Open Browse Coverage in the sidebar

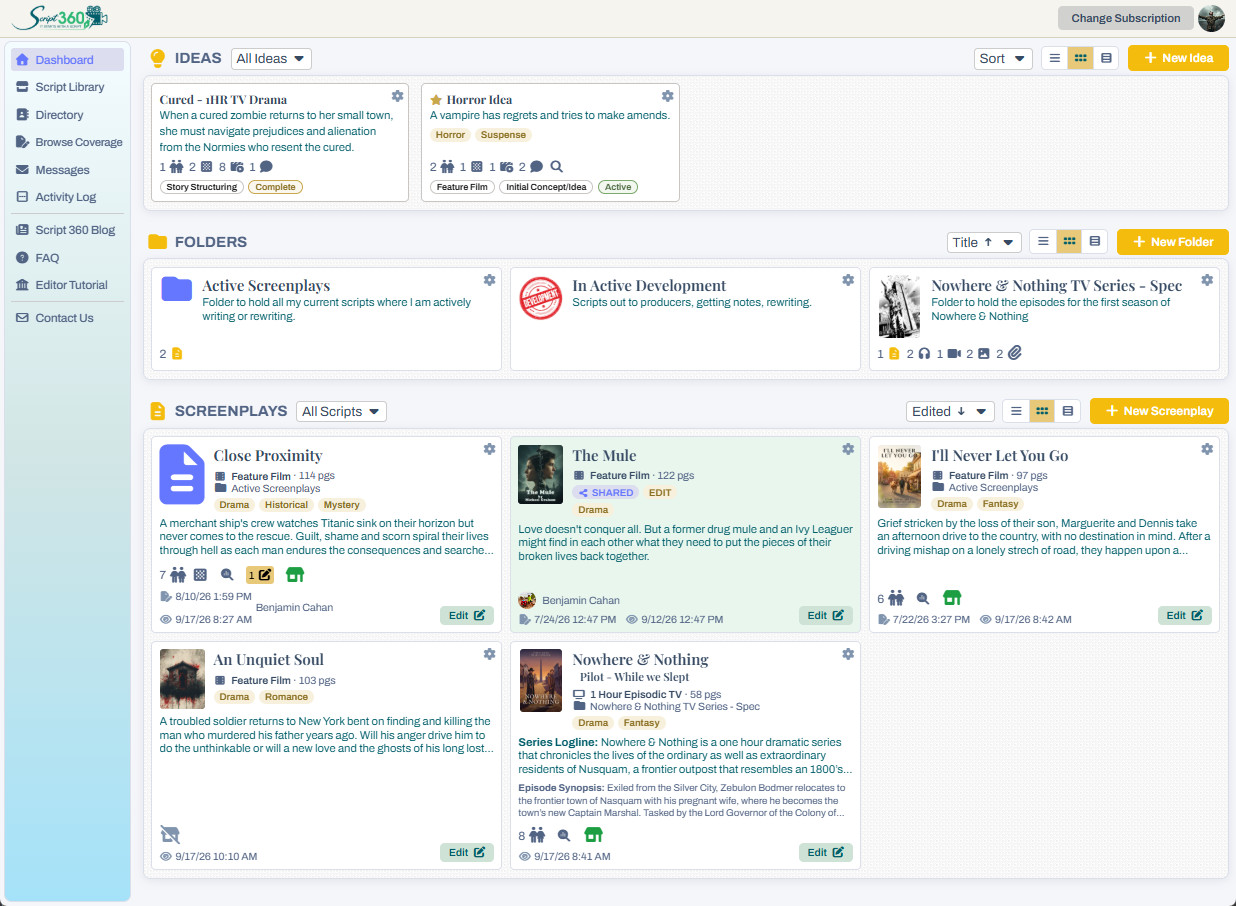68,142
